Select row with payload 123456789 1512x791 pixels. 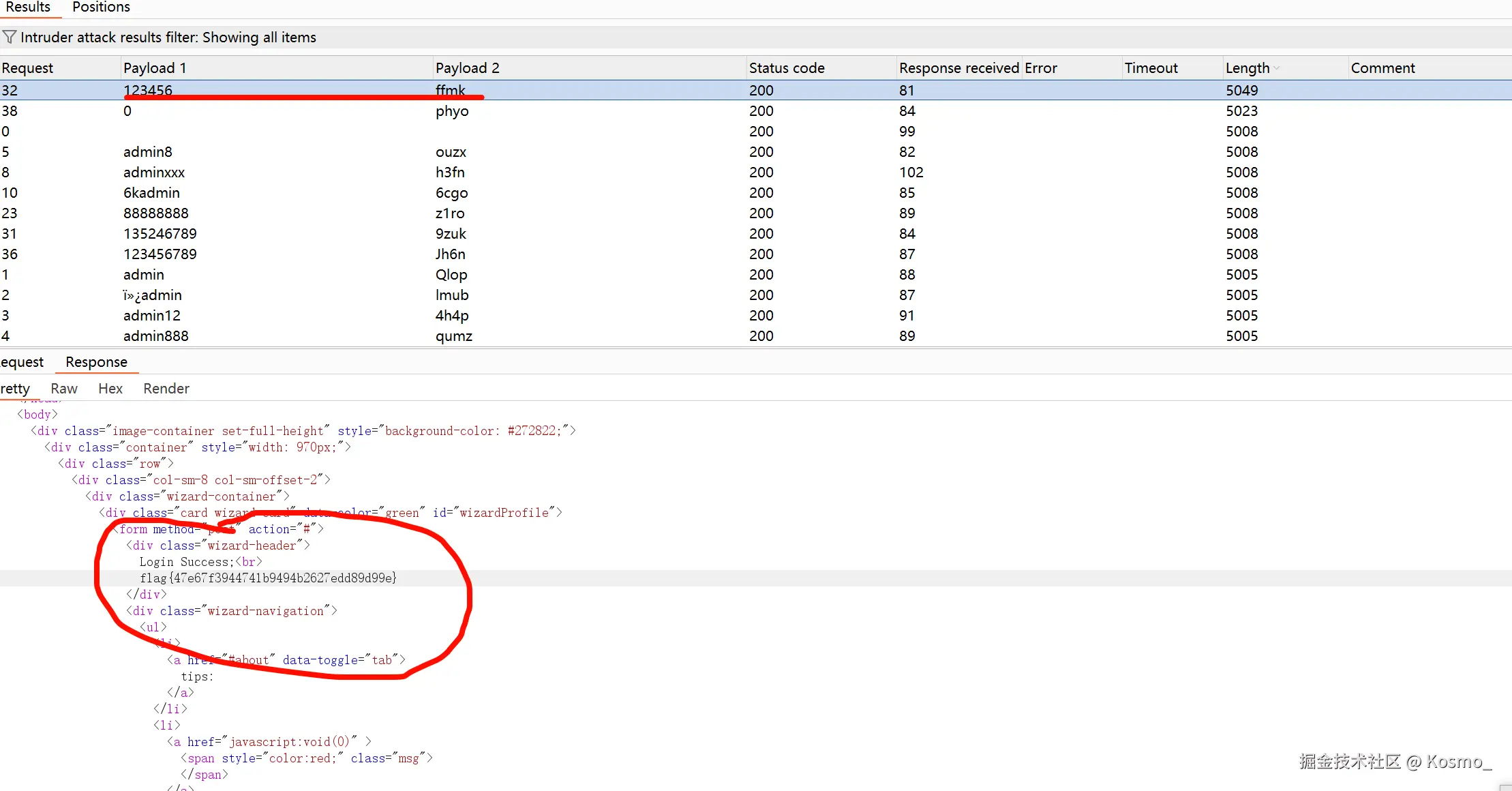coord(160,254)
